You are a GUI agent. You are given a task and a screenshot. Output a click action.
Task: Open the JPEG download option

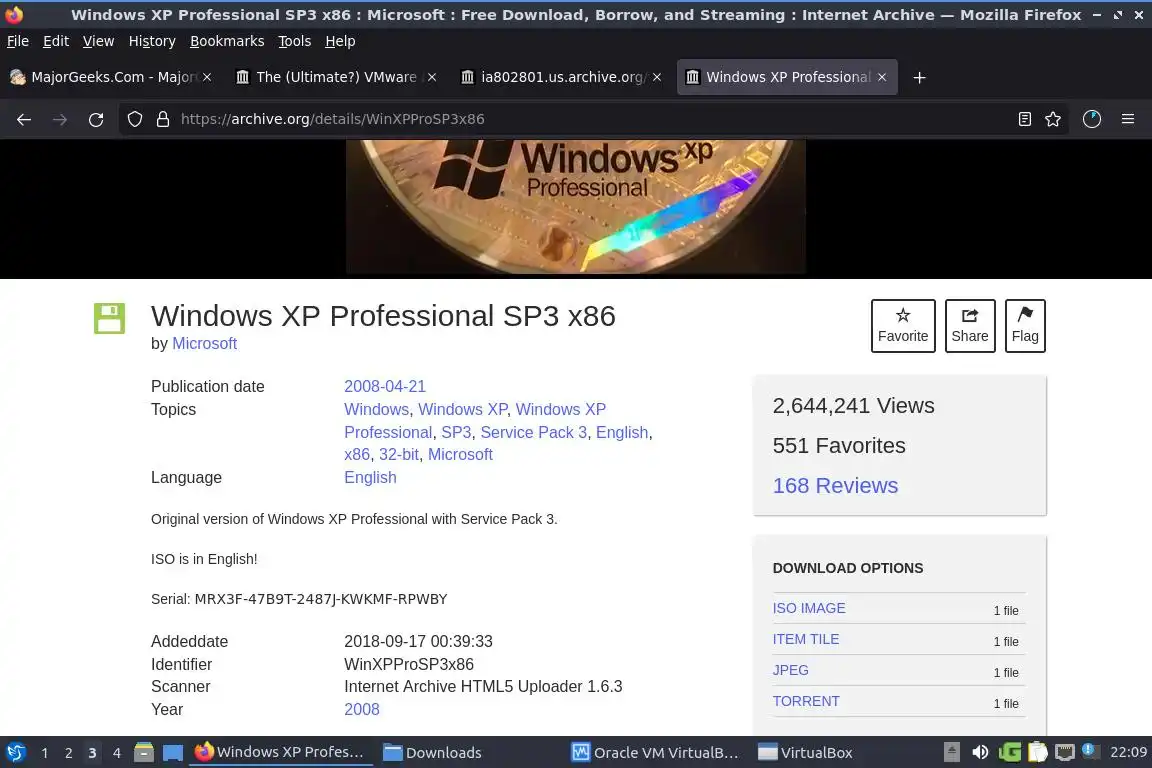point(791,670)
